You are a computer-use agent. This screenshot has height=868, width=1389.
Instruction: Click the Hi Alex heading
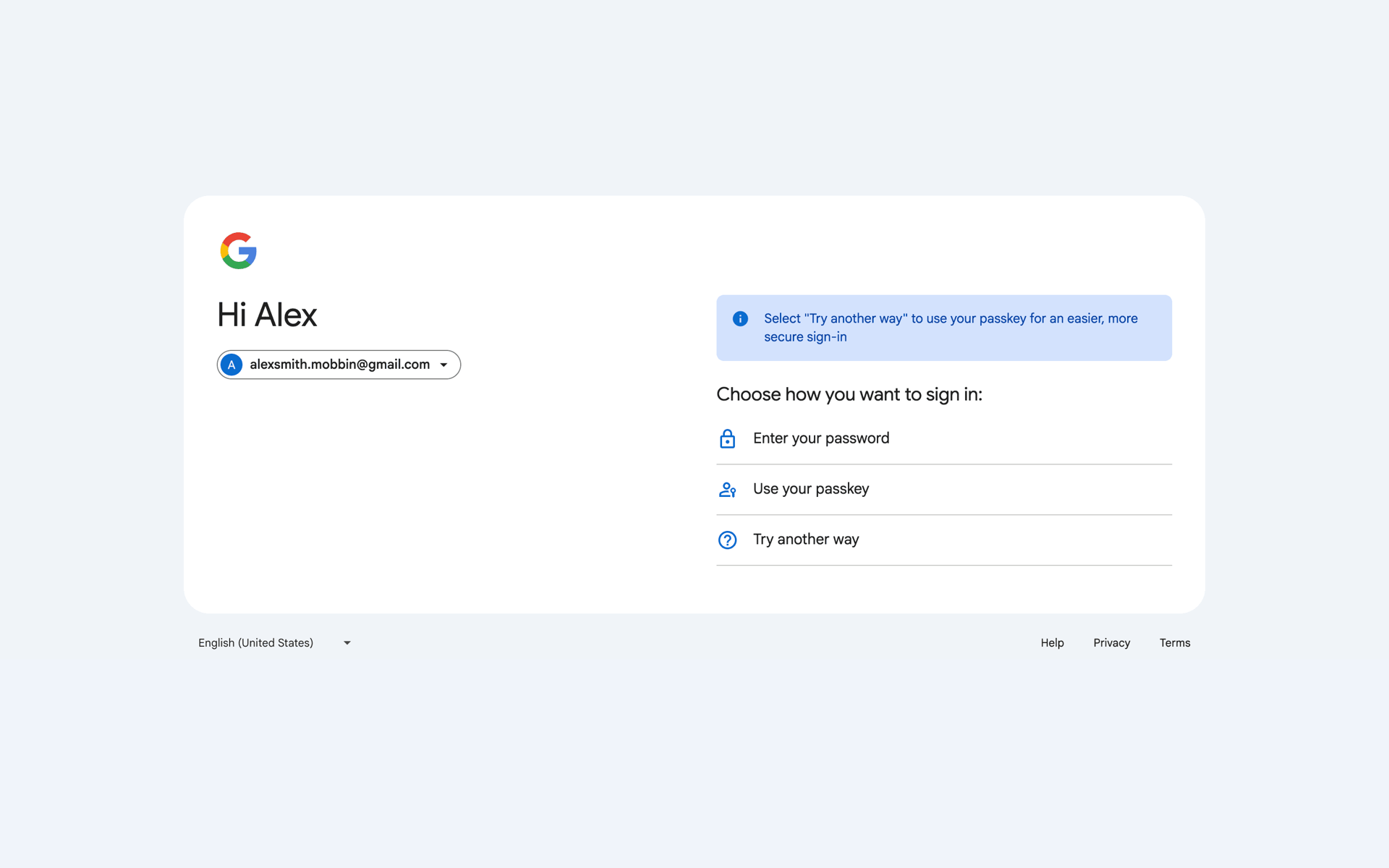(267, 315)
